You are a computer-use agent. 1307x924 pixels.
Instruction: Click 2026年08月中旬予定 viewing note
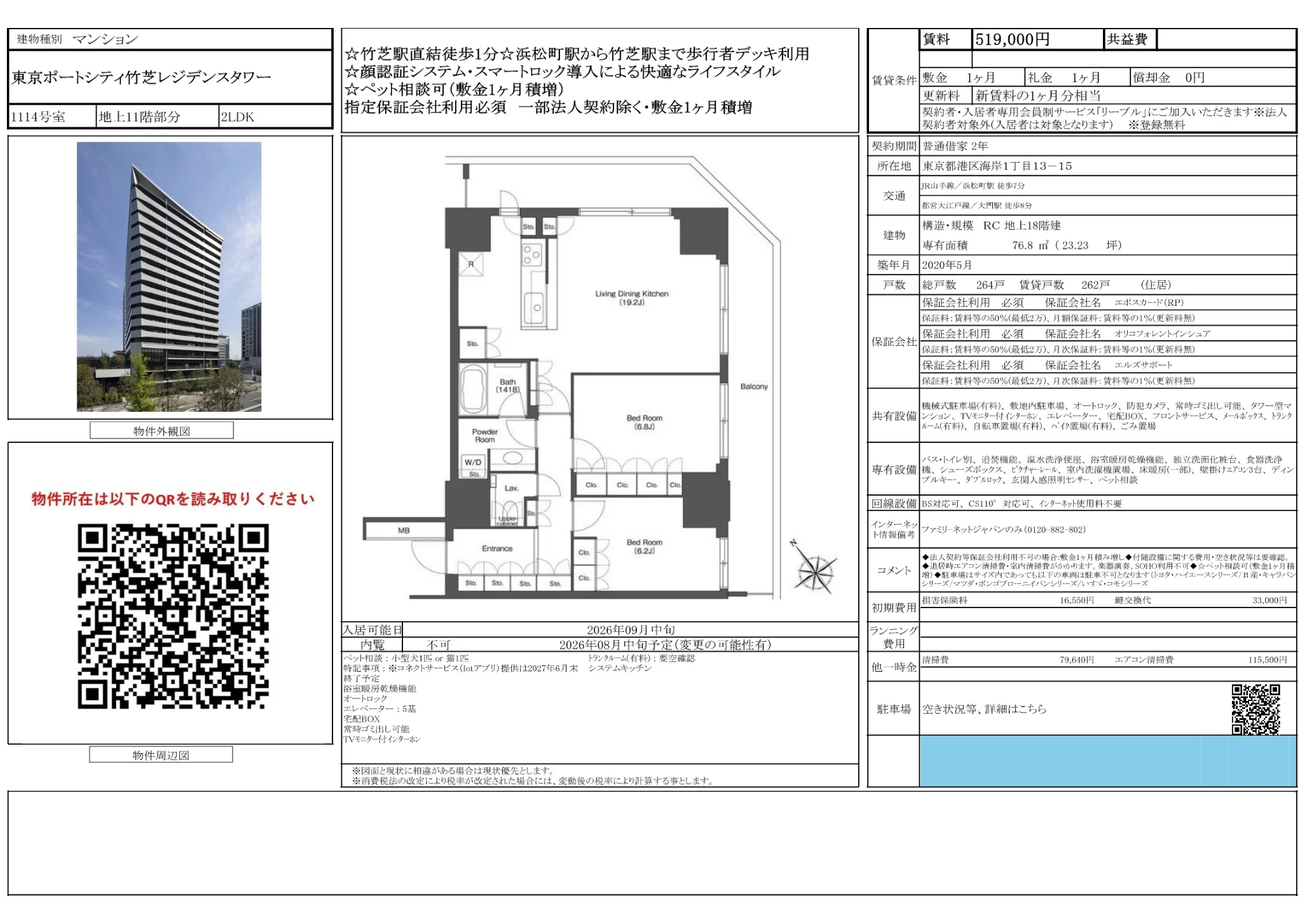tap(665, 644)
